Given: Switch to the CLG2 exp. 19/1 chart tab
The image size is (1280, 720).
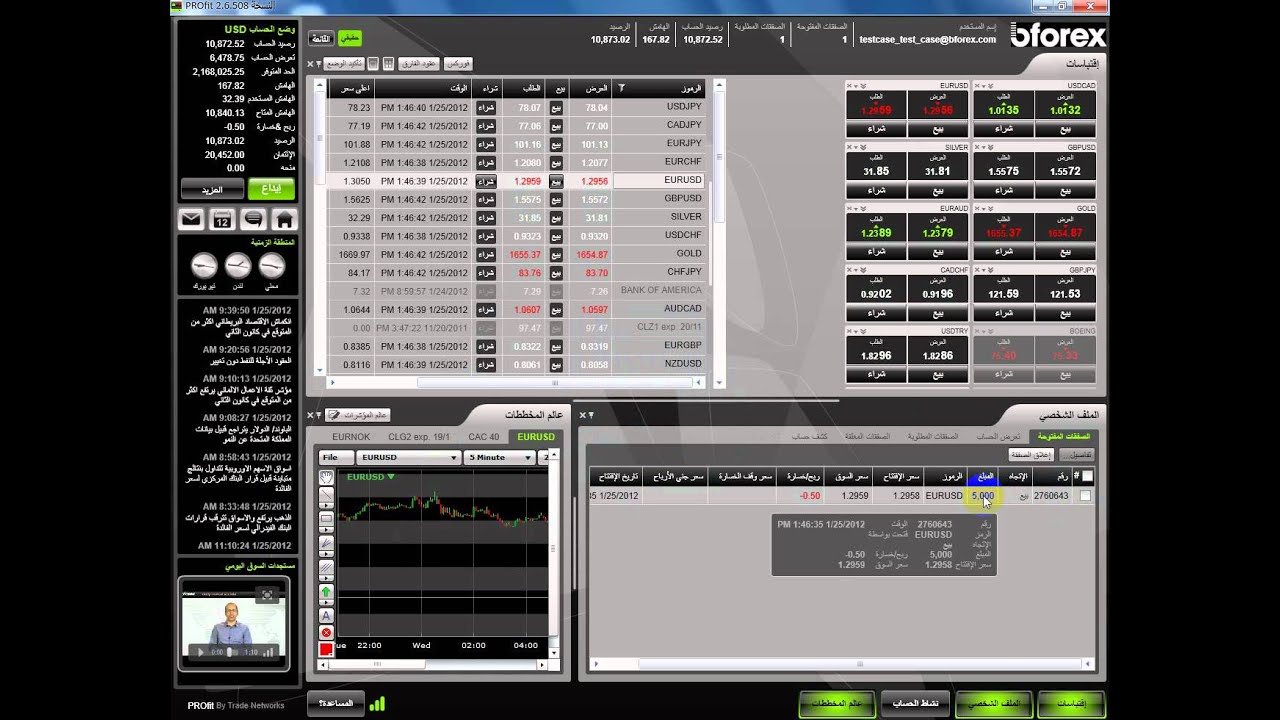Looking at the screenshot, I should 420,437.
